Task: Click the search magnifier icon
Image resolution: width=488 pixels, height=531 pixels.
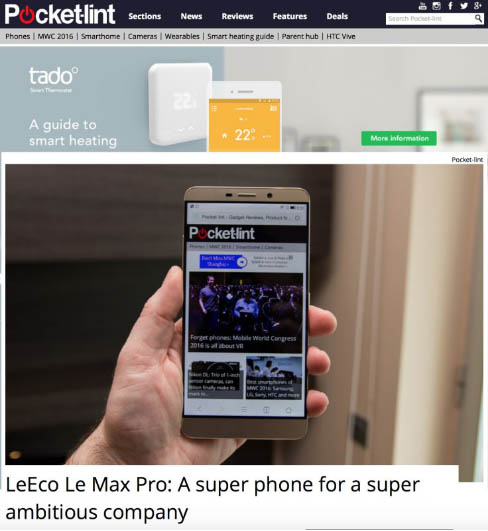Action: [478, 18]
